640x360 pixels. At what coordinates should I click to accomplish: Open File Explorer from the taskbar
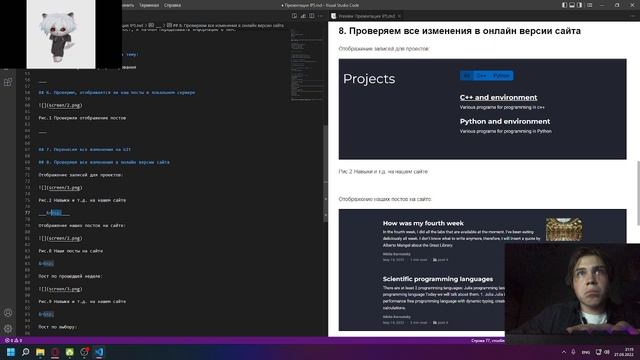tap(40, 352)
